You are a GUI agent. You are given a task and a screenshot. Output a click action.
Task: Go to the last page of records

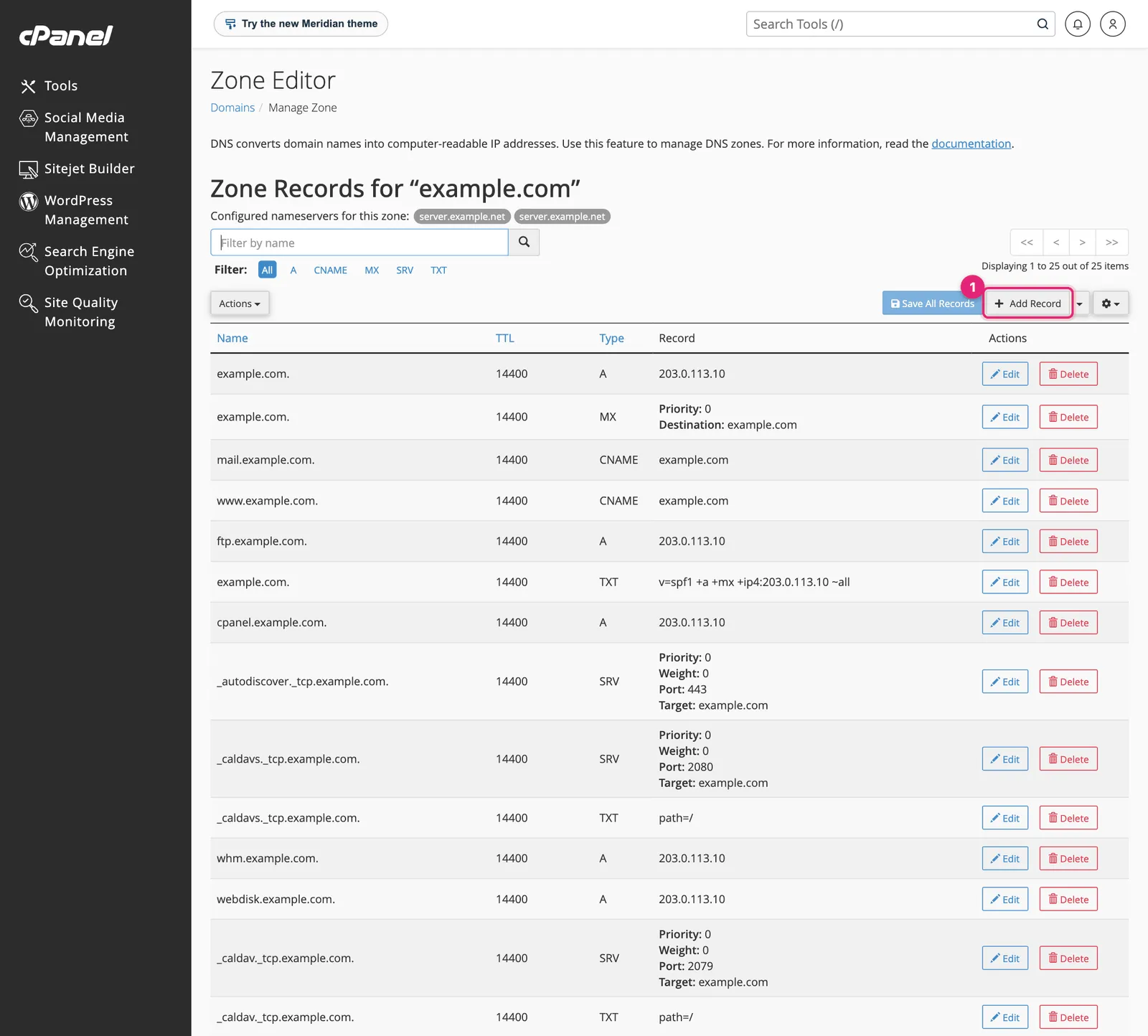(1112, 242)
